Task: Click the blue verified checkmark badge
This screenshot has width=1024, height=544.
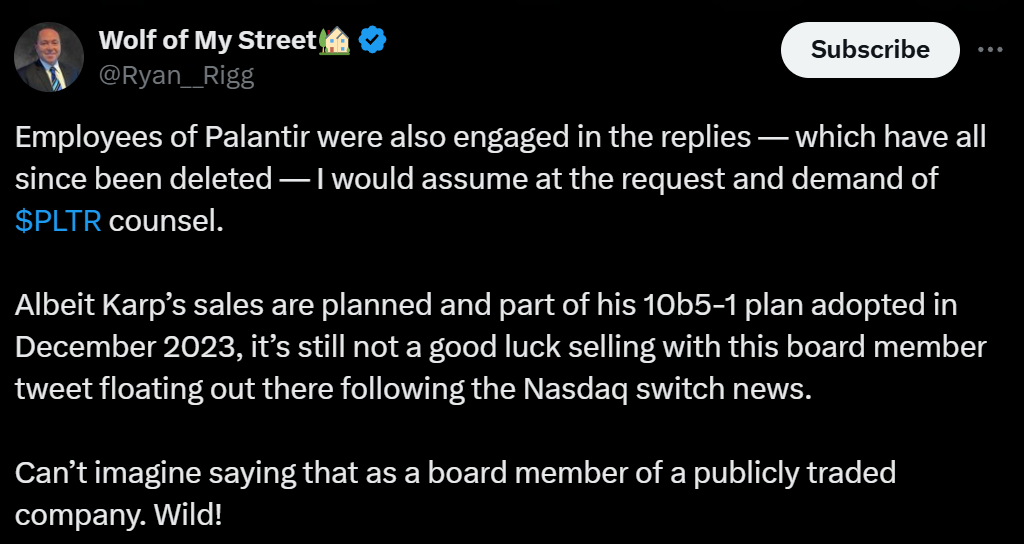Action: point(373,41)
